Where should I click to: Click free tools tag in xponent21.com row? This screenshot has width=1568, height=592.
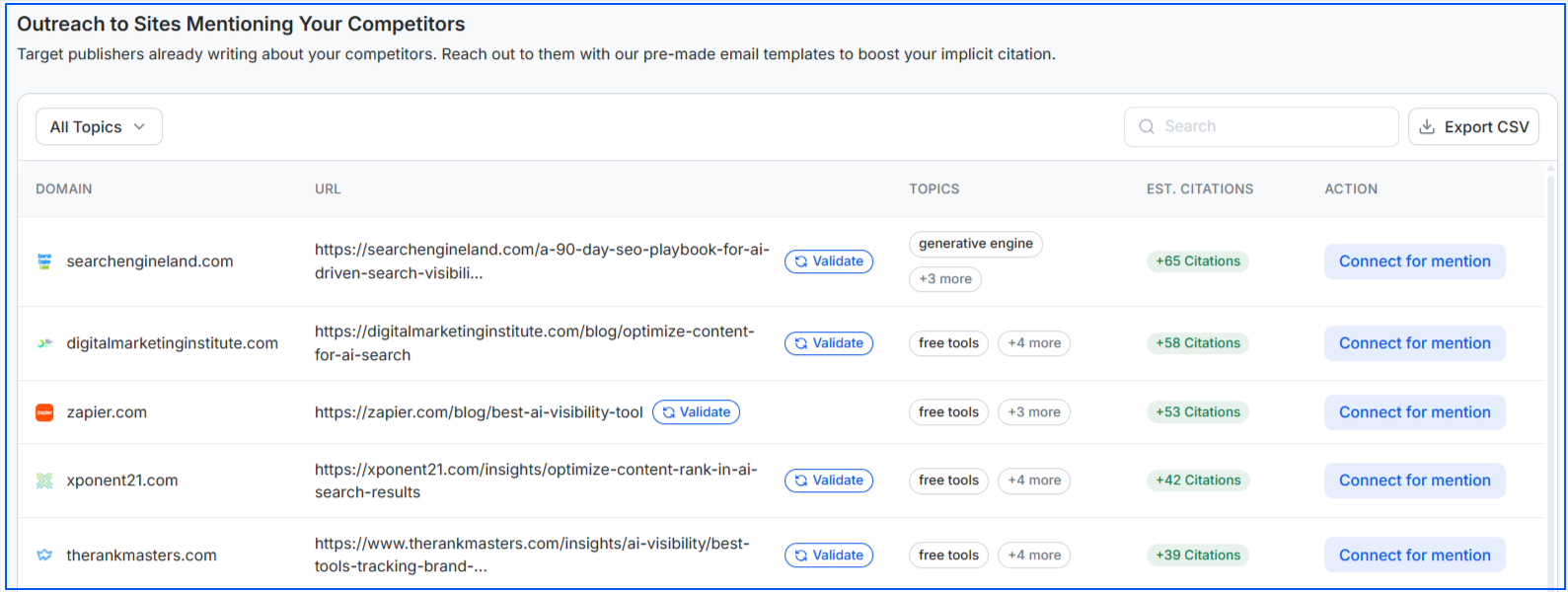[948, 481]
